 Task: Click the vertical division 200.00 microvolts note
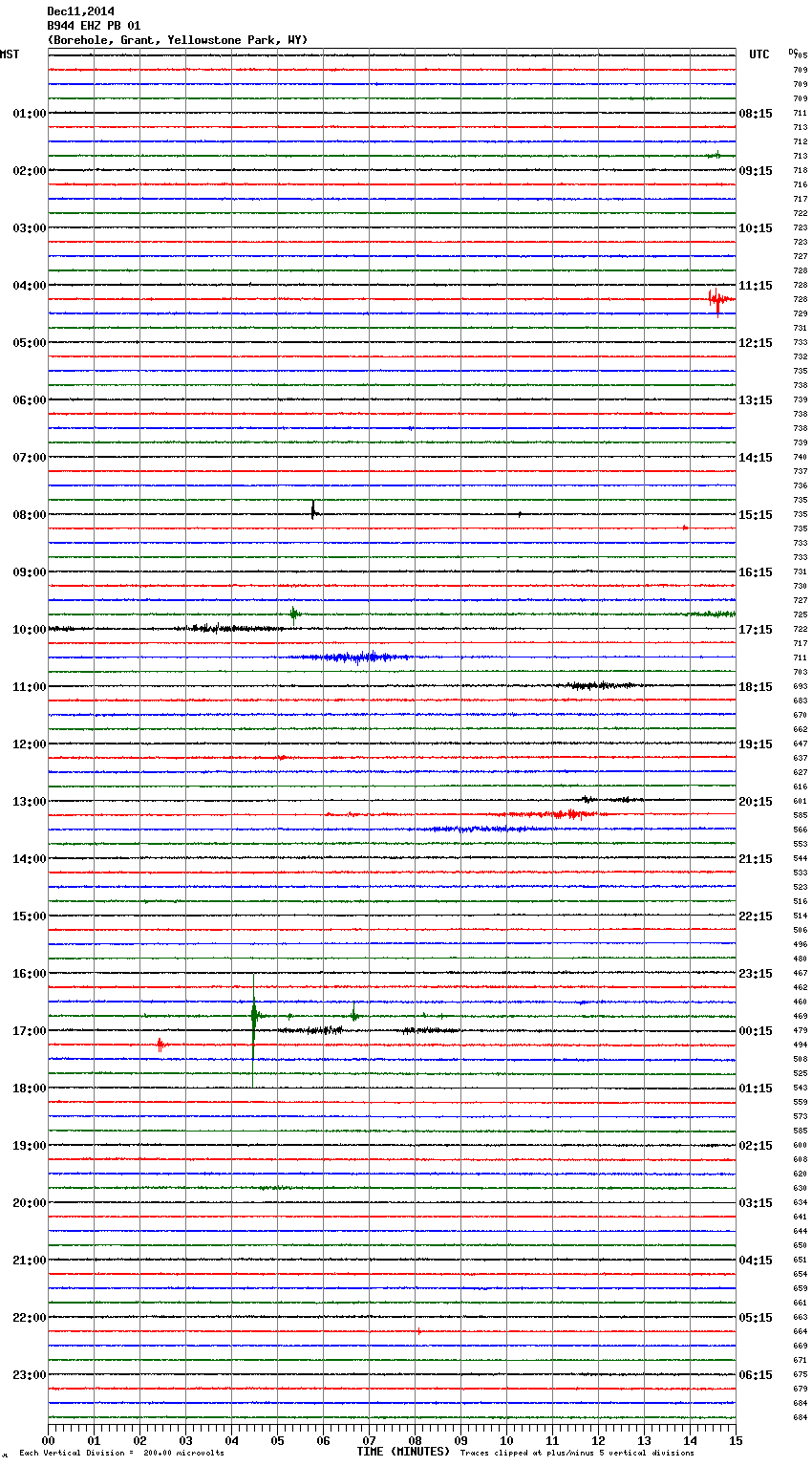tap(121, 1454)
